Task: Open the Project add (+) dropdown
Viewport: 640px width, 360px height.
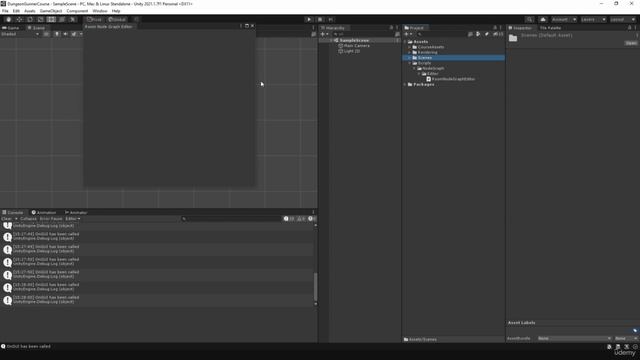Action: [x=408, y=34]
